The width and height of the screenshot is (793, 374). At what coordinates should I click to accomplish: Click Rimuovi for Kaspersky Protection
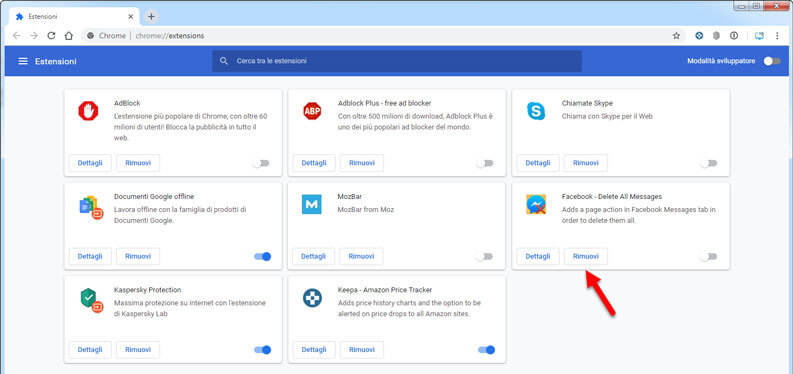(x=138, y=349)
